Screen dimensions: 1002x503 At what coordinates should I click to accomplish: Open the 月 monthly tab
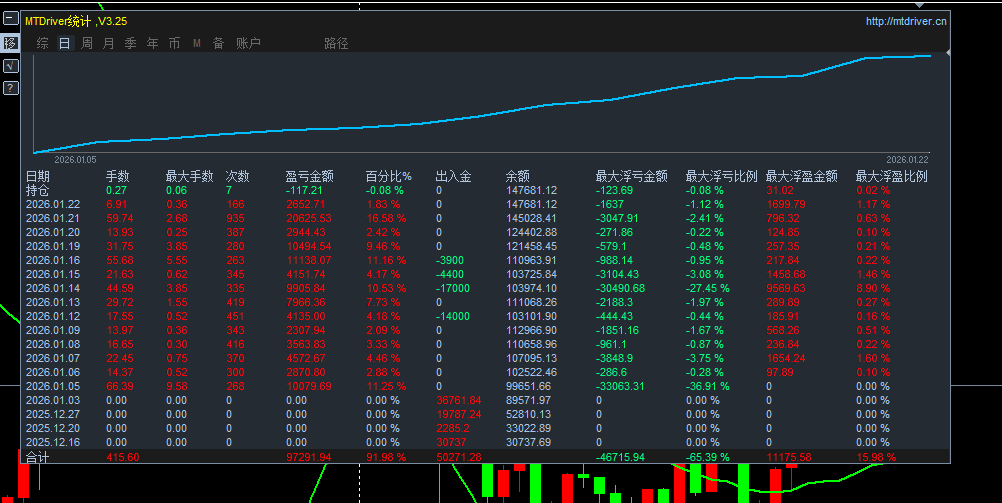coord(109,43)
